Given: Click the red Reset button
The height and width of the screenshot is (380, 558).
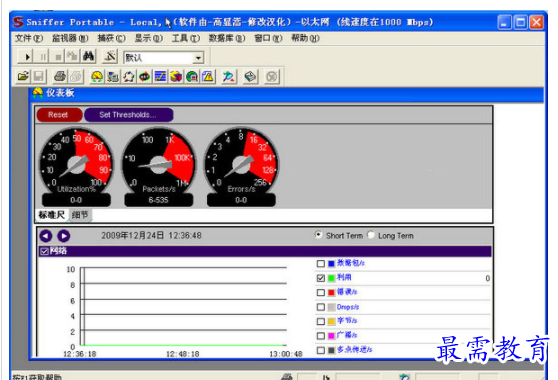Looking at the screenshot, I should (x=59, y=115).
